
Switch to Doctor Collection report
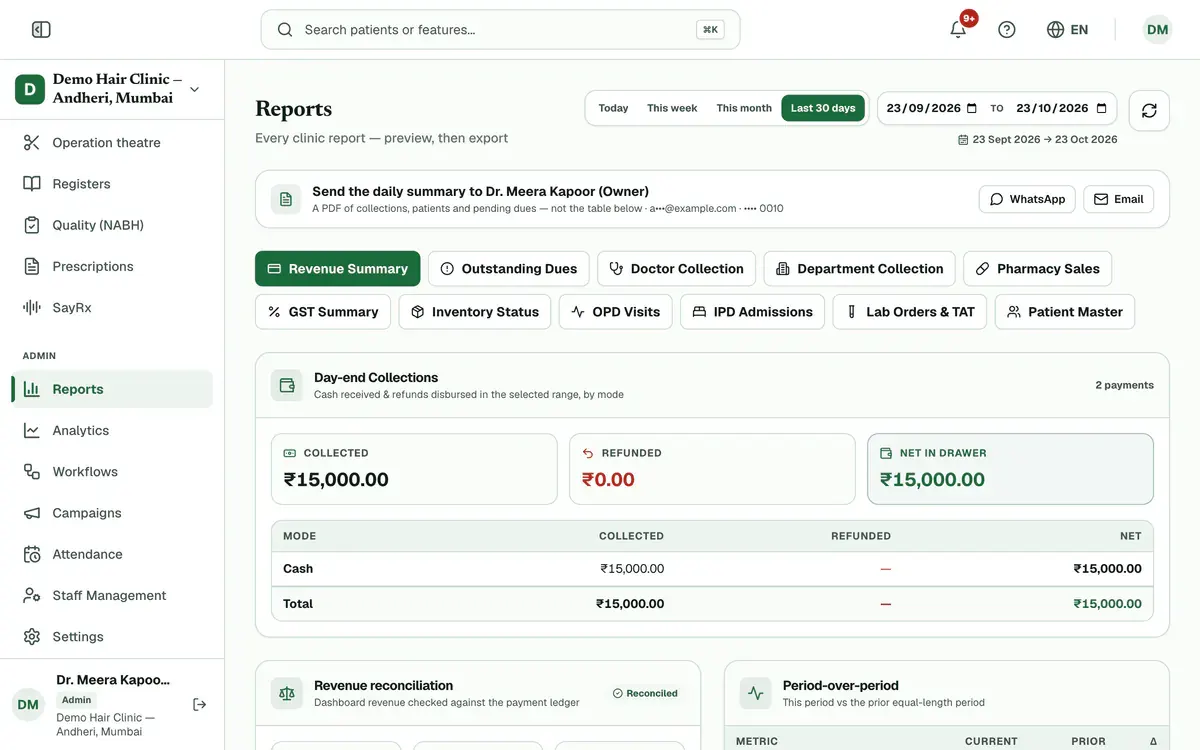pos(677,269)
